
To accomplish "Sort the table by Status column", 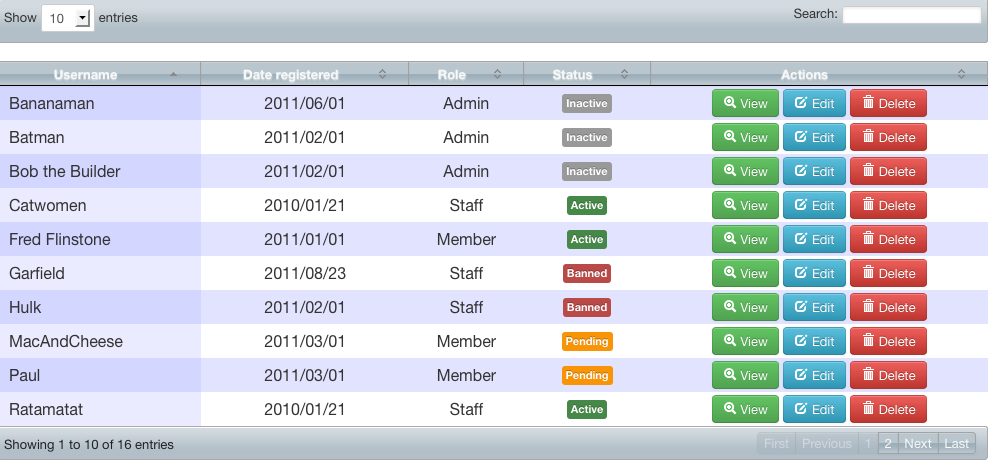I will pyautogui.click(x=586, y=75).
